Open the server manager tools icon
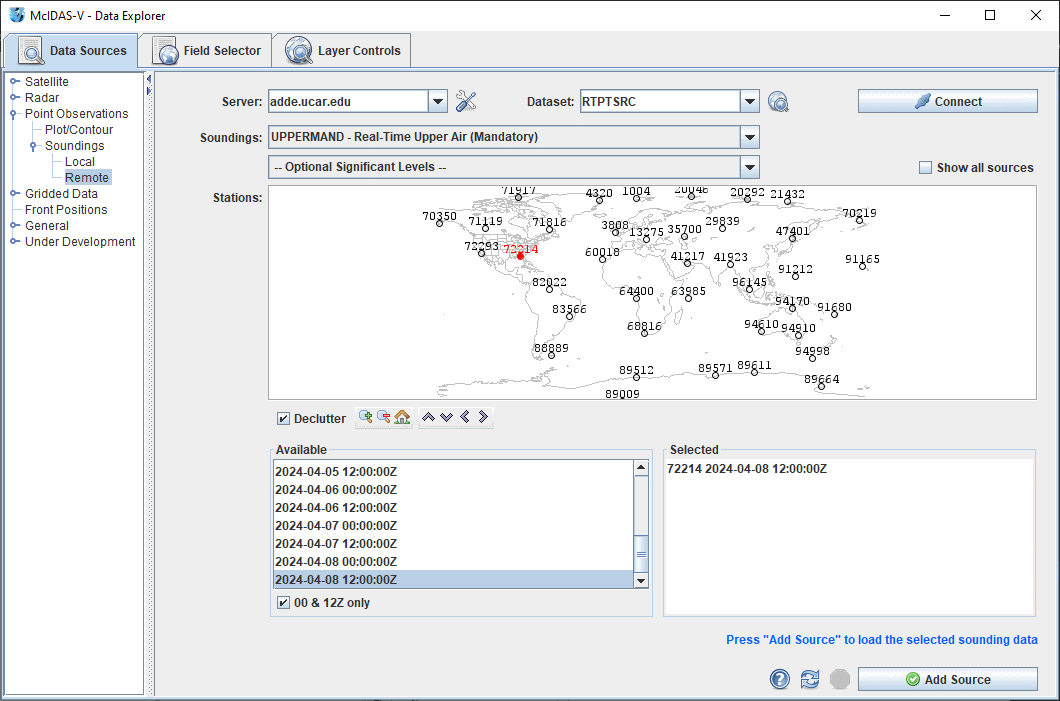 [x=466, y=101]
